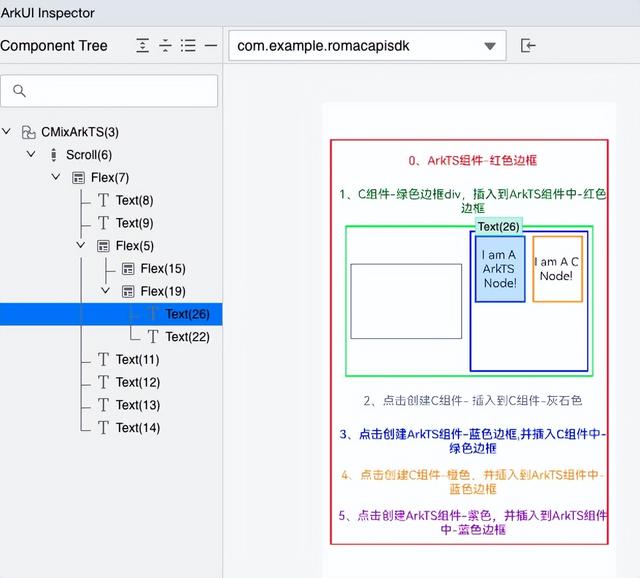Click the 'I am A C Node!' orange box
640x578 pixels.
557,269
